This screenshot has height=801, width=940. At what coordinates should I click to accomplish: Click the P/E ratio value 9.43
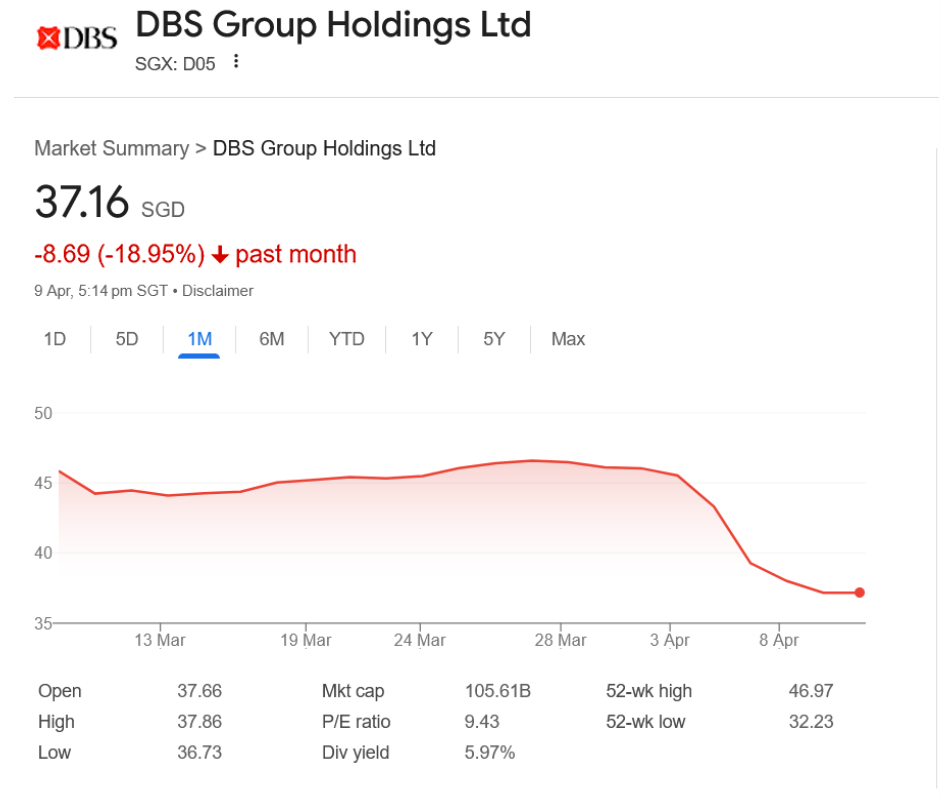482,721
